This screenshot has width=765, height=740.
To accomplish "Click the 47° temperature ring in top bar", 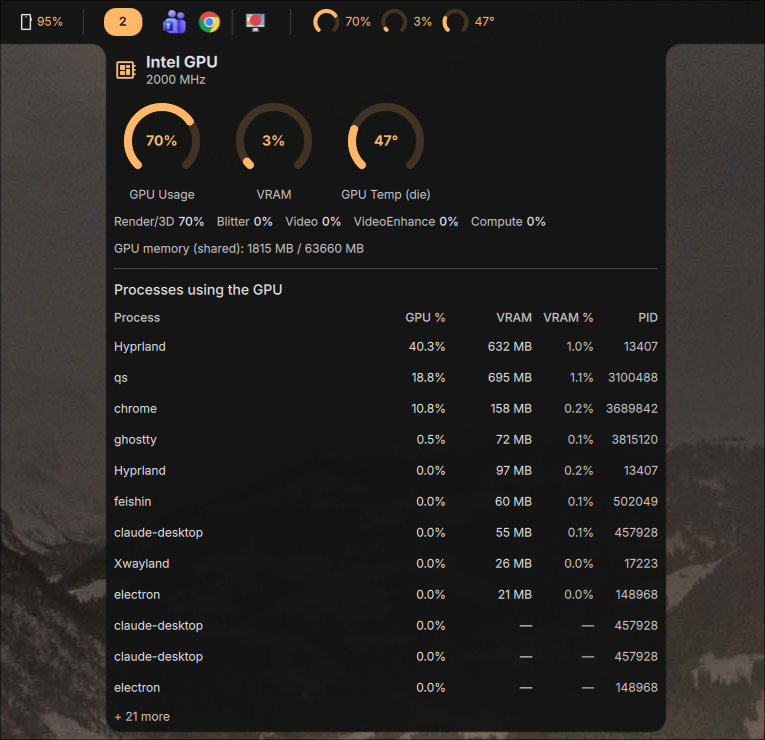I will 455,22.
